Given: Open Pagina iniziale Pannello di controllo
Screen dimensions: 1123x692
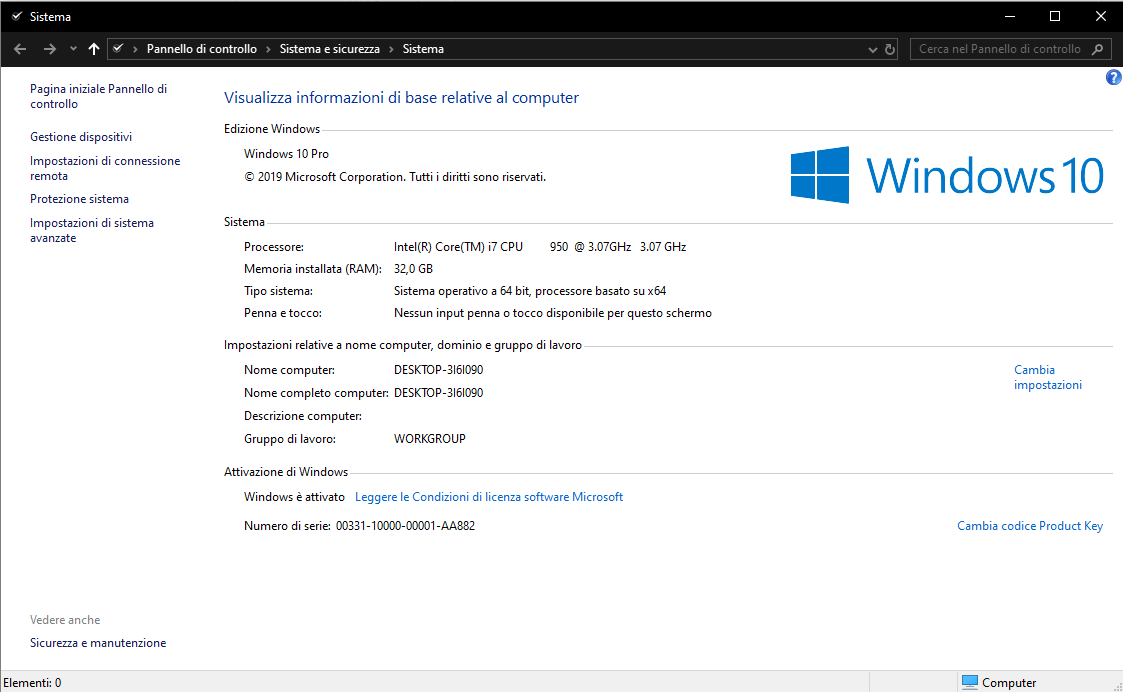Looking at the screenshot, I should 98,96.
